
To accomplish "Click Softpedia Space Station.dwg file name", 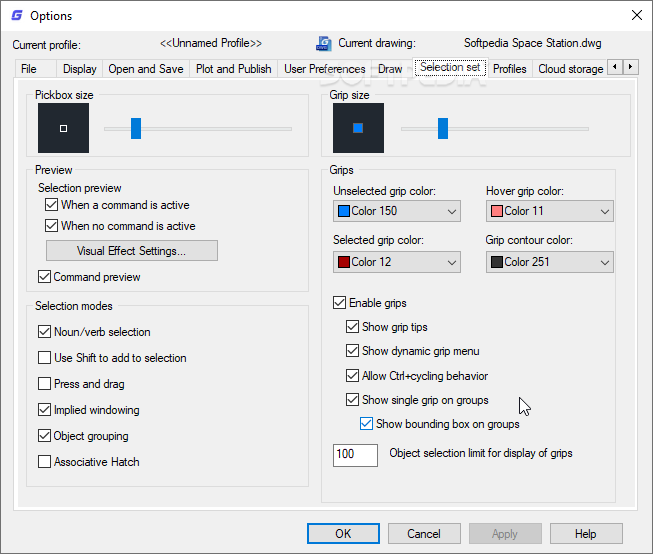I will coord(533,43).
